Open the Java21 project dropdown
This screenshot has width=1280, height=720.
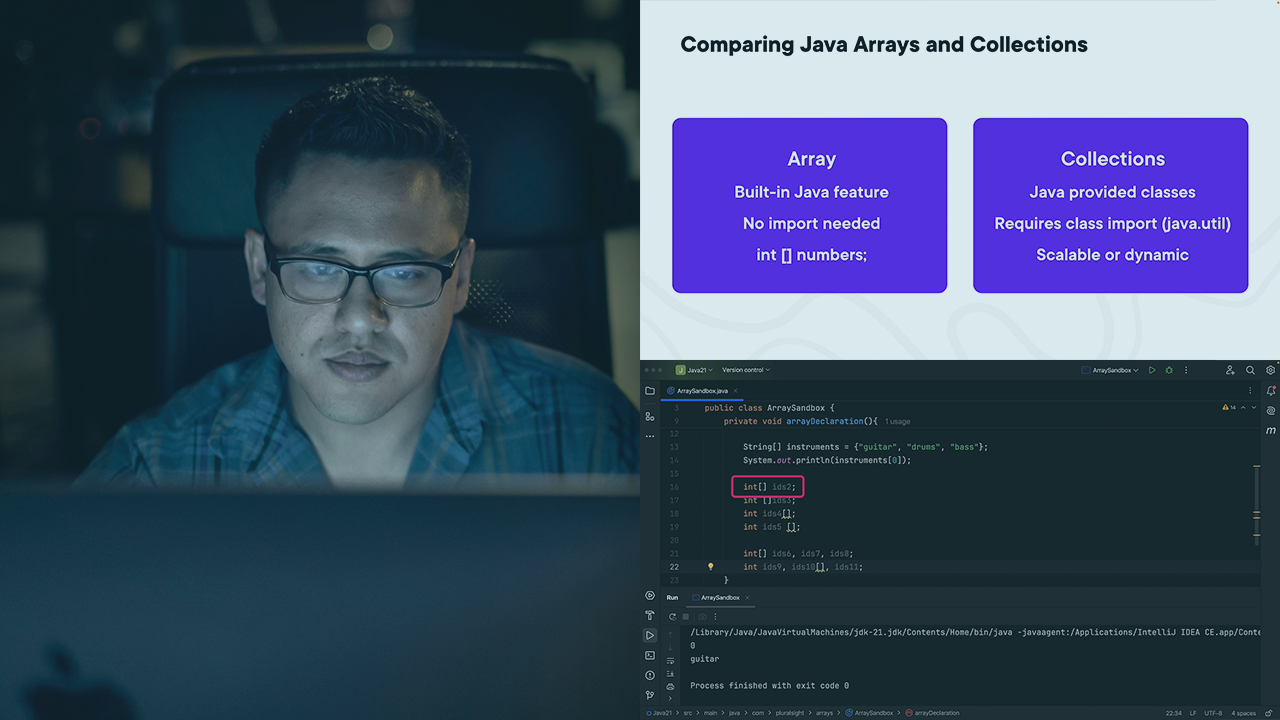[694, 370]
